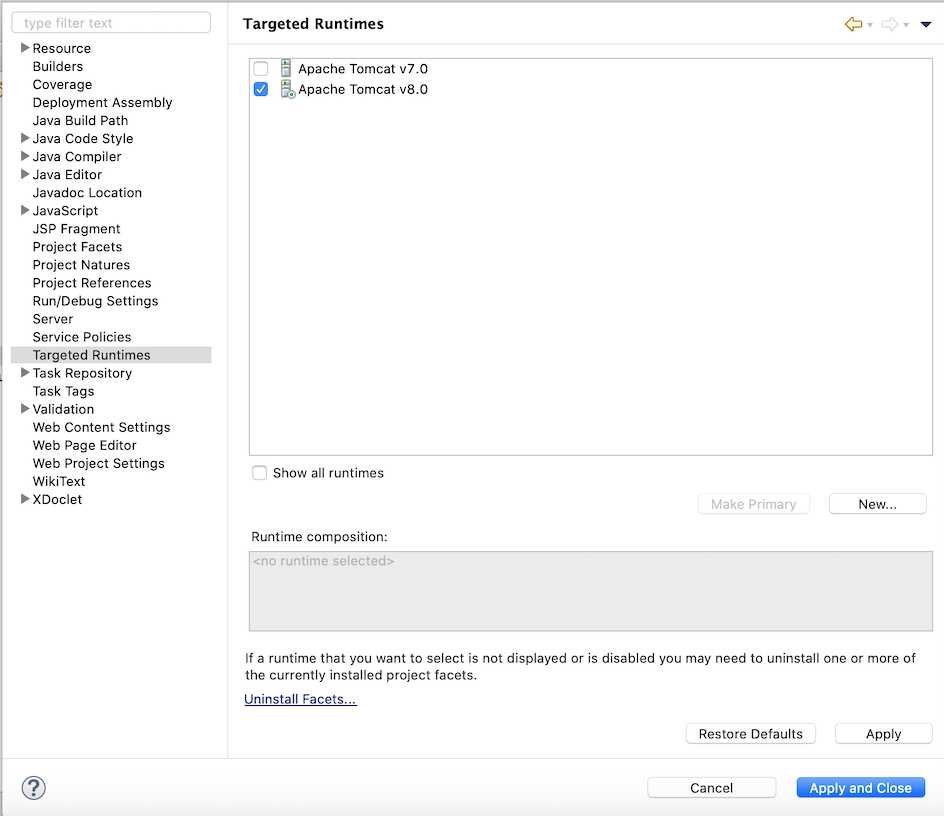Select the XDoclet label

57,499
